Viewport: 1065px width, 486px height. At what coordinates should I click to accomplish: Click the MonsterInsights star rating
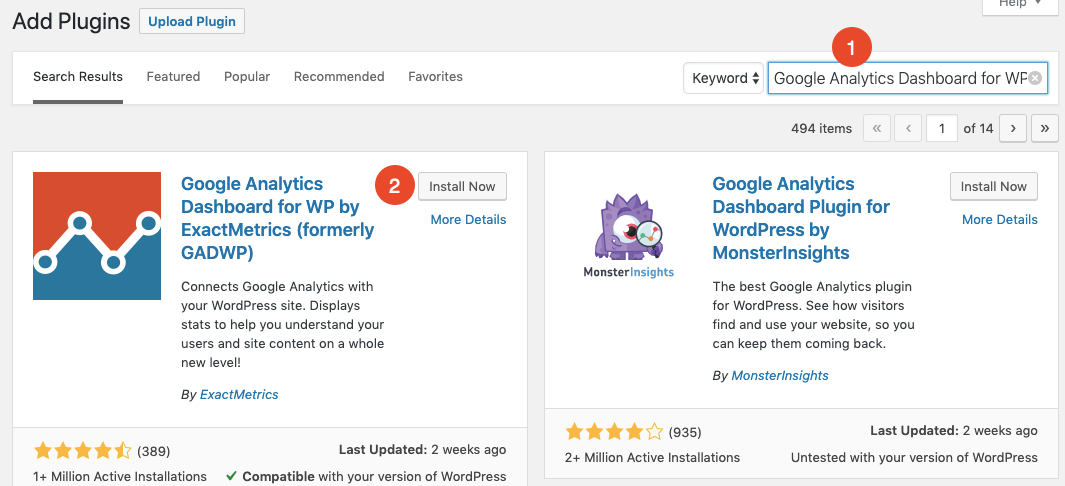tap(614, 432)
